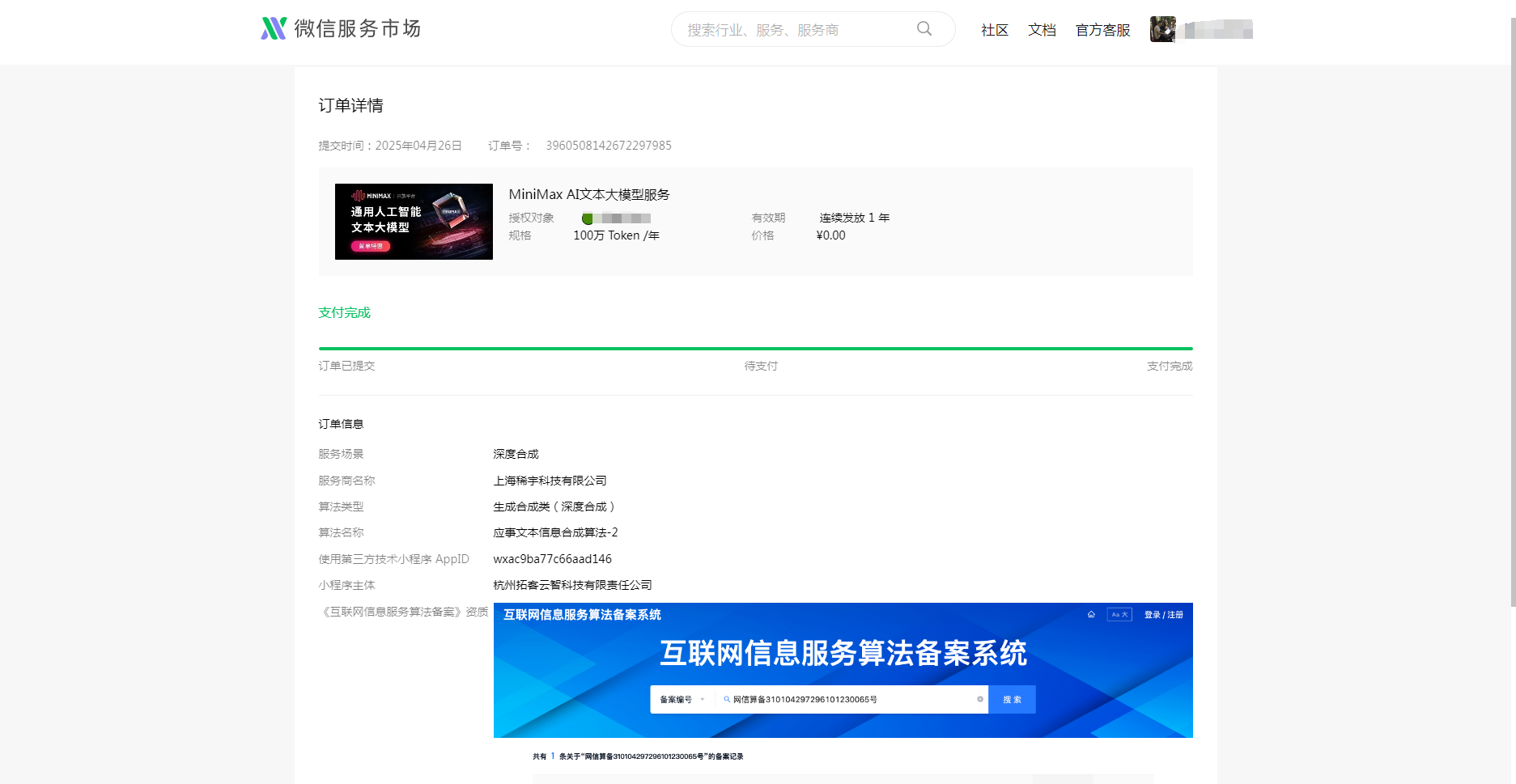Click the MiniMax 通用人工智能文本大模型 thumbnail

coord(414,222)
